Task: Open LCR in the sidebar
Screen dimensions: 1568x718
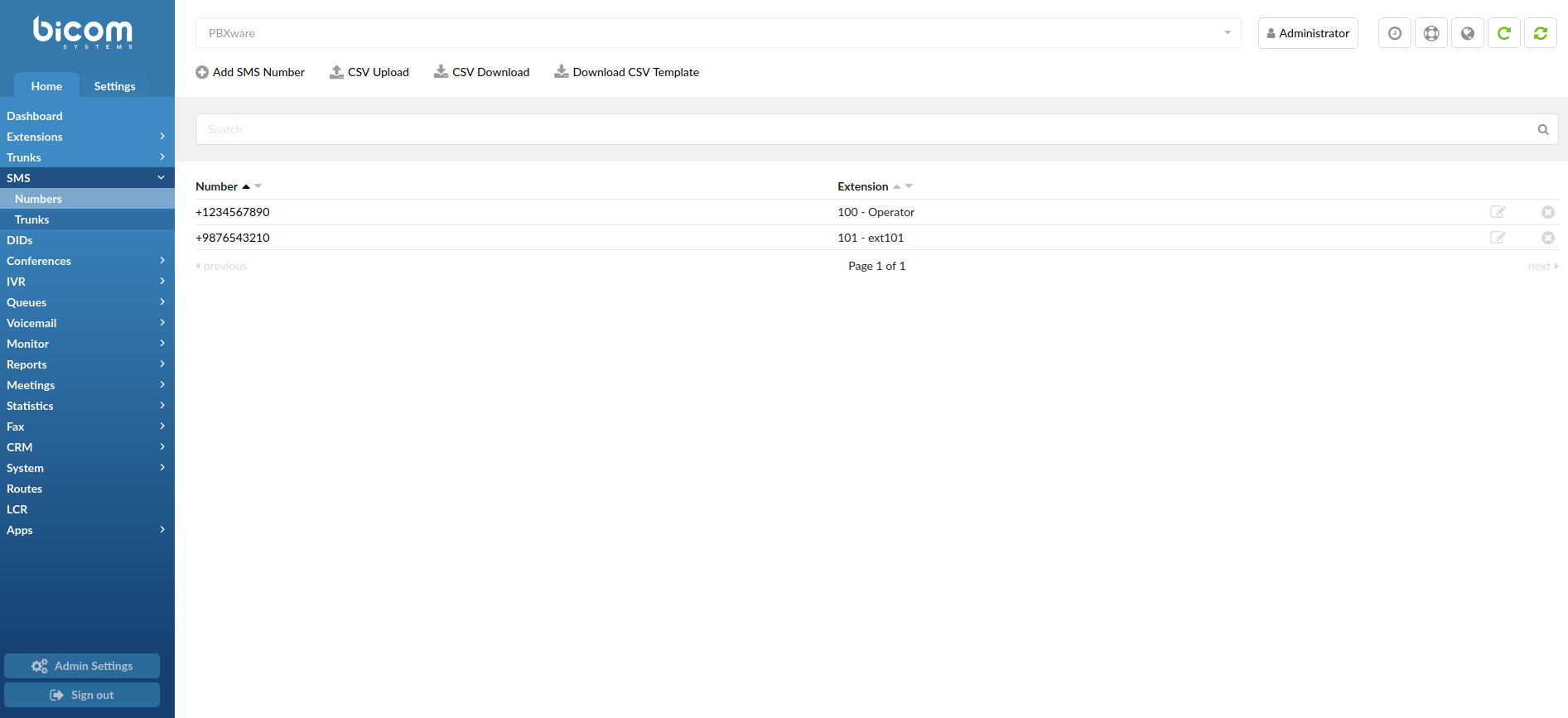Action: click(x=87, y=509)
